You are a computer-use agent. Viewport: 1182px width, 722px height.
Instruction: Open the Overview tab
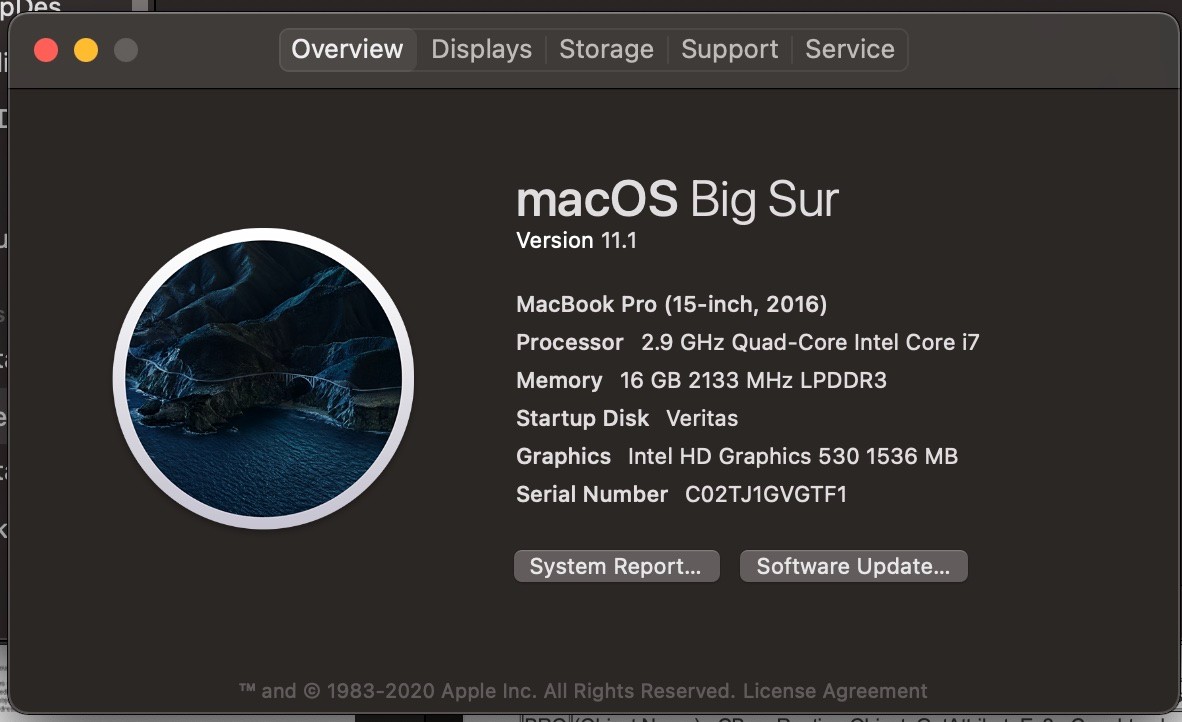click(x=347, y=49)
